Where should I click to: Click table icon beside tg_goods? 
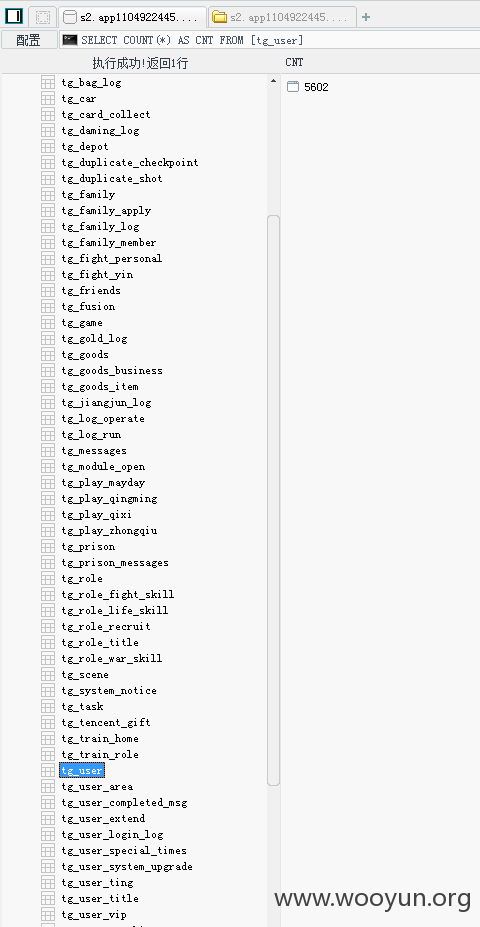(x=48, y=354)
